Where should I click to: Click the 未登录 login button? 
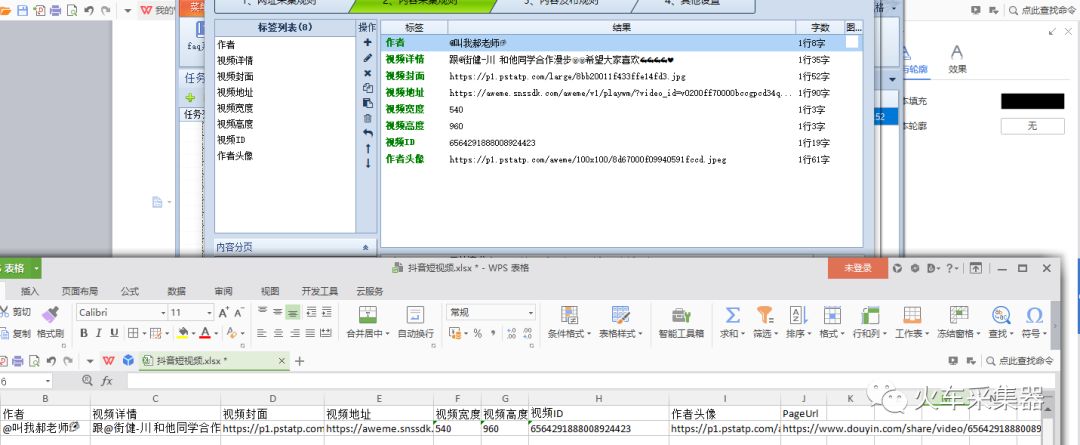pos(858,269)
